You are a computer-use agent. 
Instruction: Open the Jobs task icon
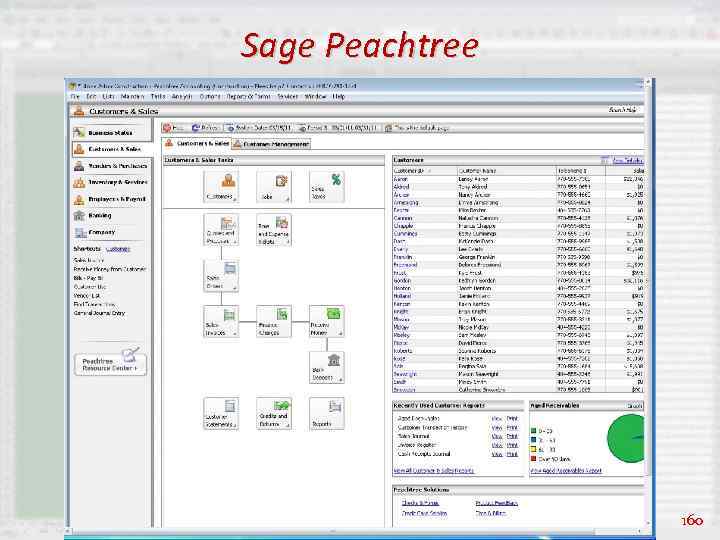coord(274,186)
